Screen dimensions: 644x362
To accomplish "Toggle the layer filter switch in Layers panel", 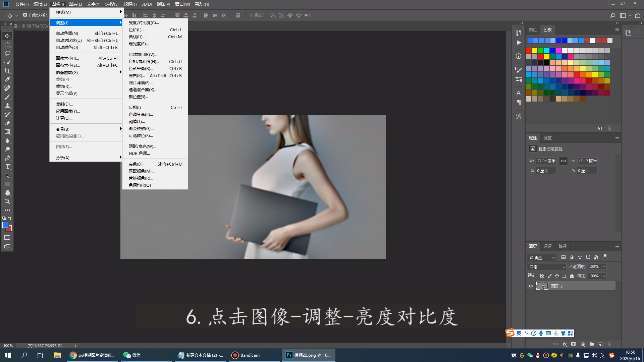I will [605, 257].
